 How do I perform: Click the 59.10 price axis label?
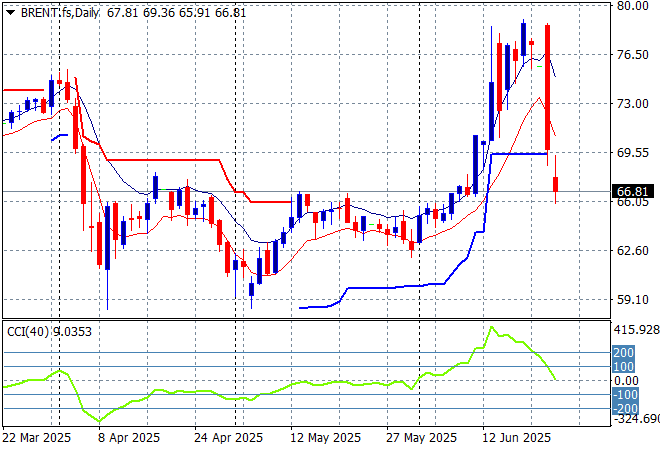coord(633,300)
